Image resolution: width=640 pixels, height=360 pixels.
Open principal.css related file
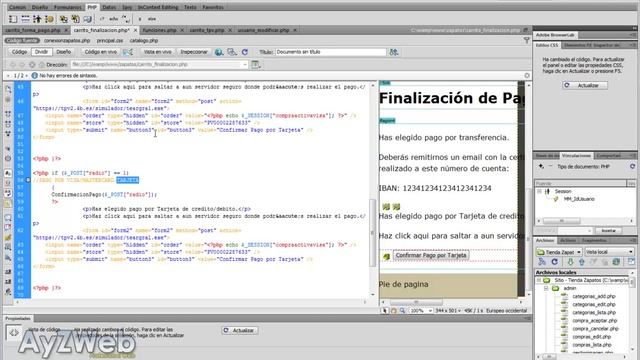coord(110,40)
